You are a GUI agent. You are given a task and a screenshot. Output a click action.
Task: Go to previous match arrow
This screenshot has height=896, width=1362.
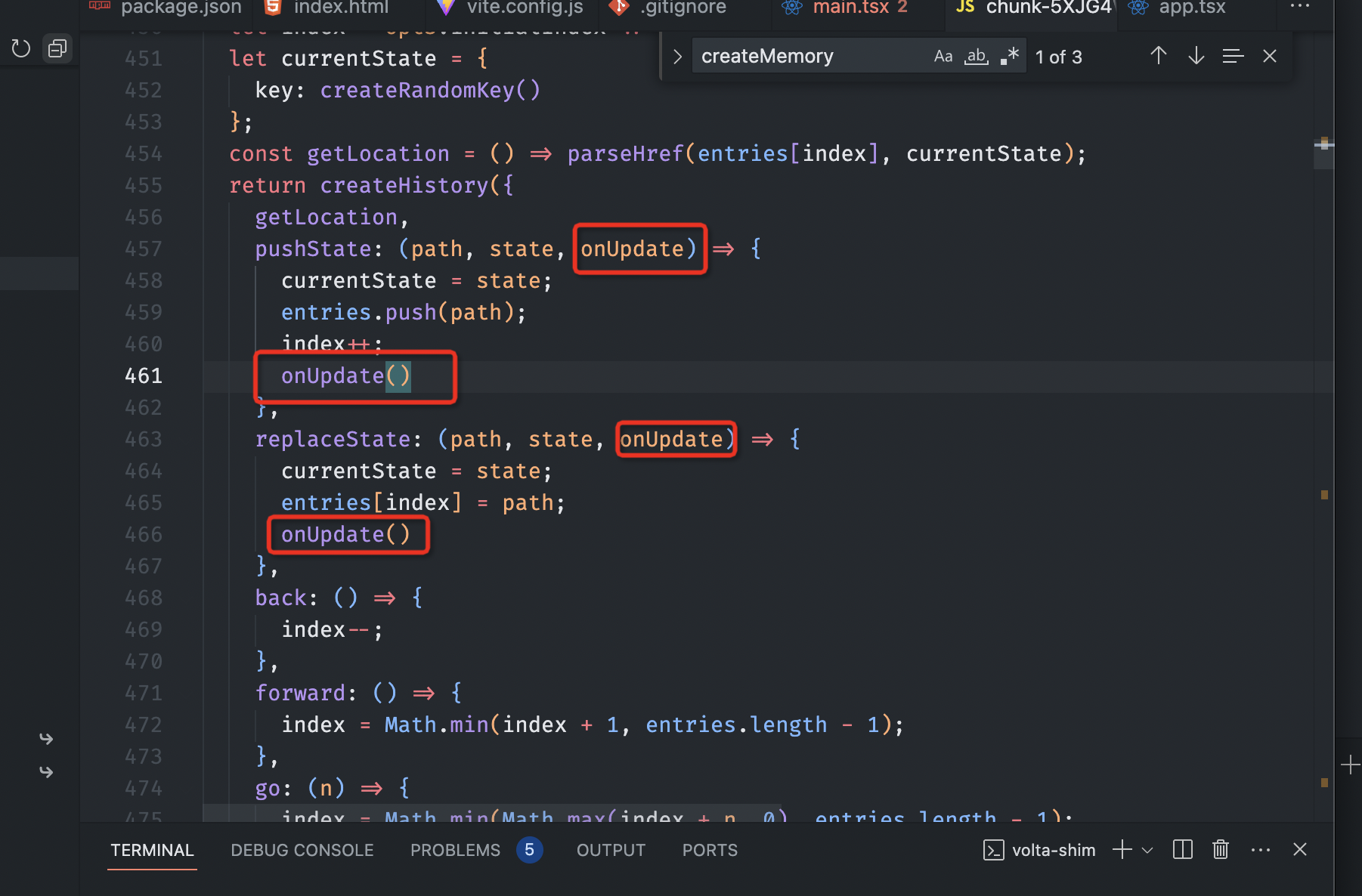tap(1158, 56)
